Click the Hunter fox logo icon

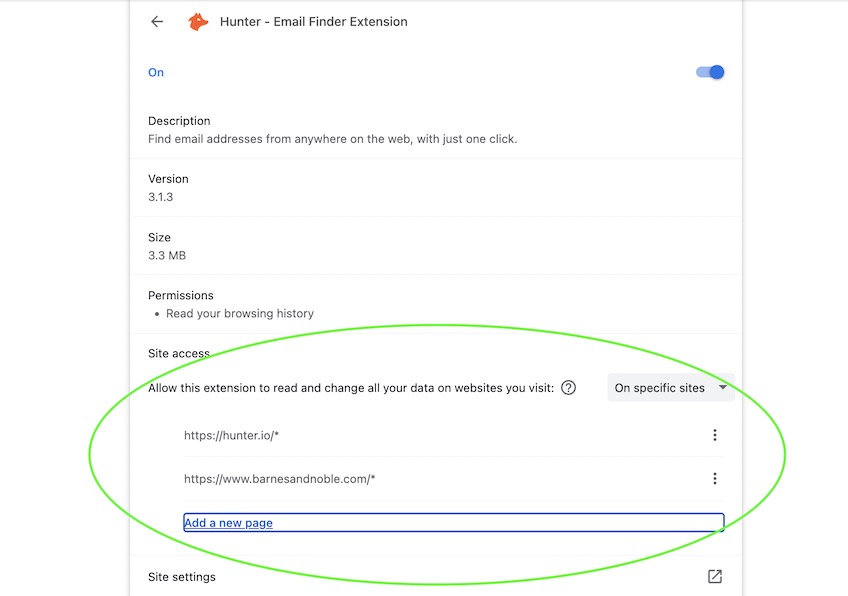point(198,22)
